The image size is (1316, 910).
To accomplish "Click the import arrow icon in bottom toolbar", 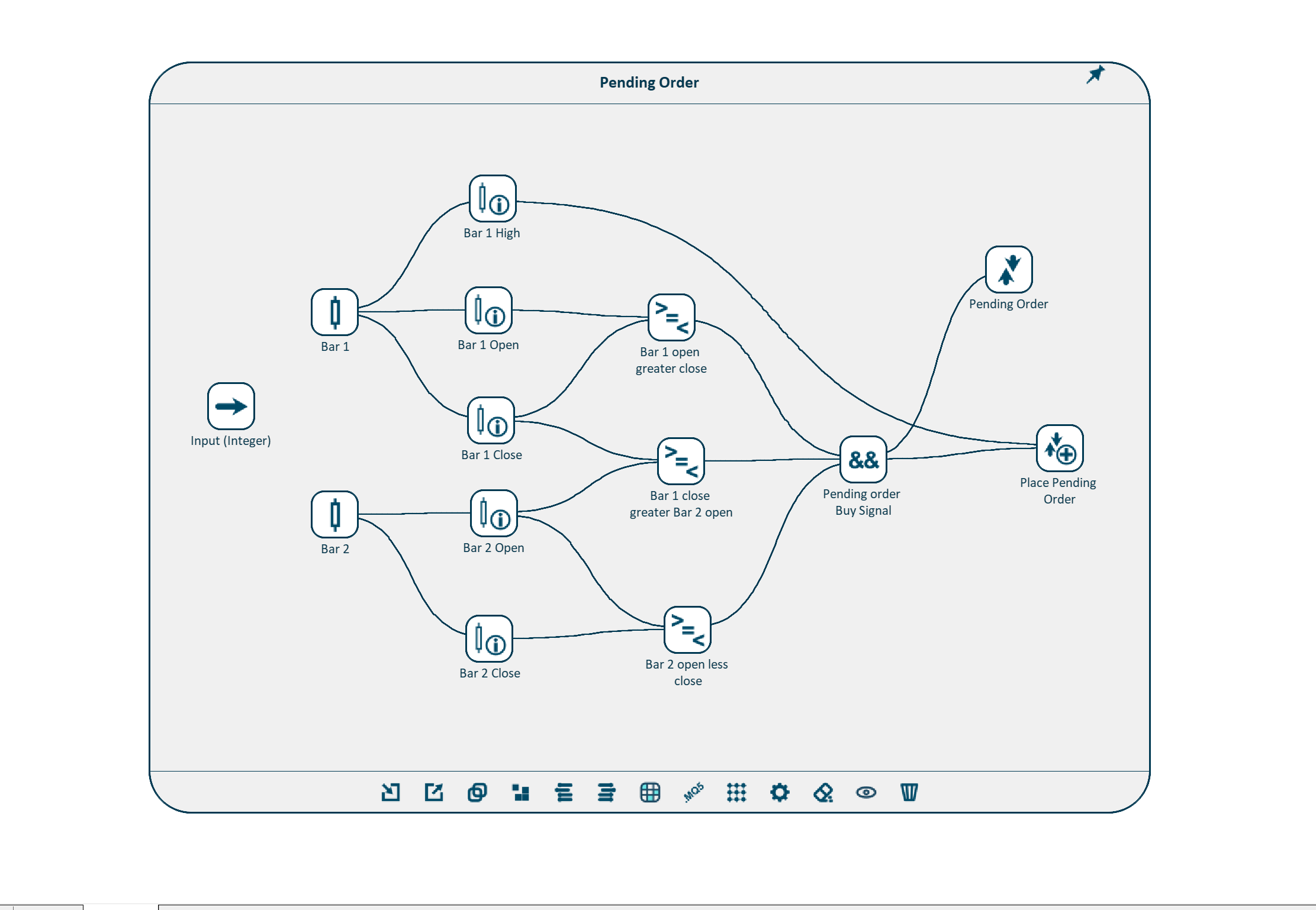I will click(x=390, y=792).
